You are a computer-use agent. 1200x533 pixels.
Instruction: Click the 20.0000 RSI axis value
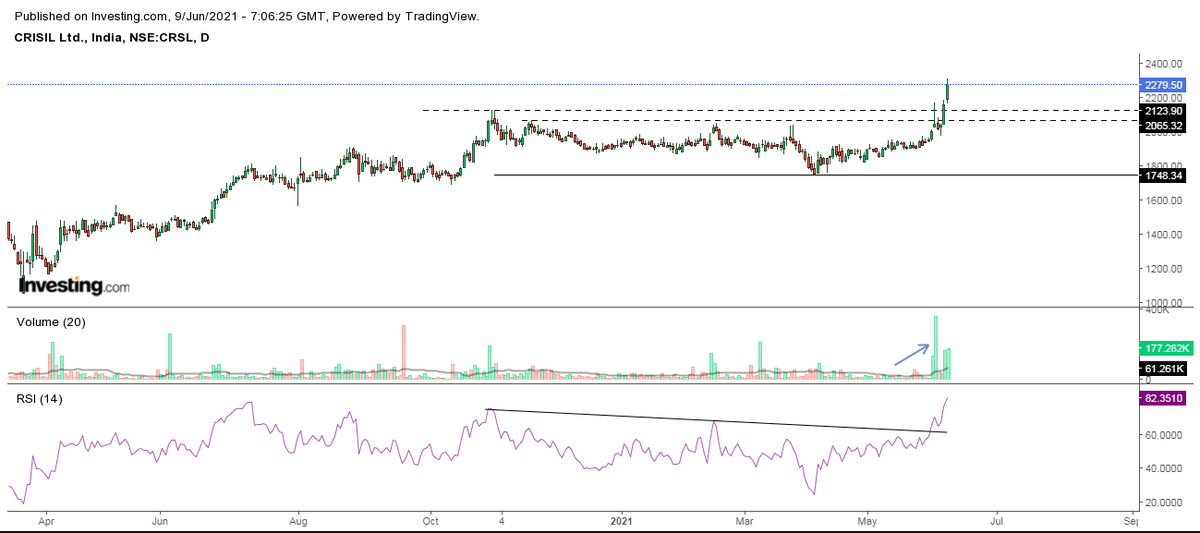[x=1165, y=503]
